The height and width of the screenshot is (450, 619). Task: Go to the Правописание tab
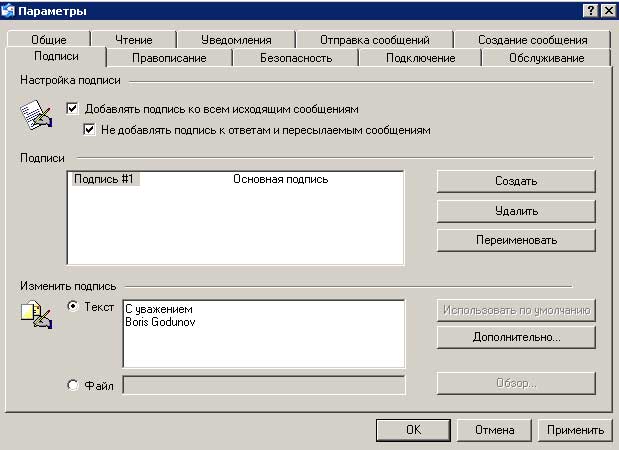169,58
